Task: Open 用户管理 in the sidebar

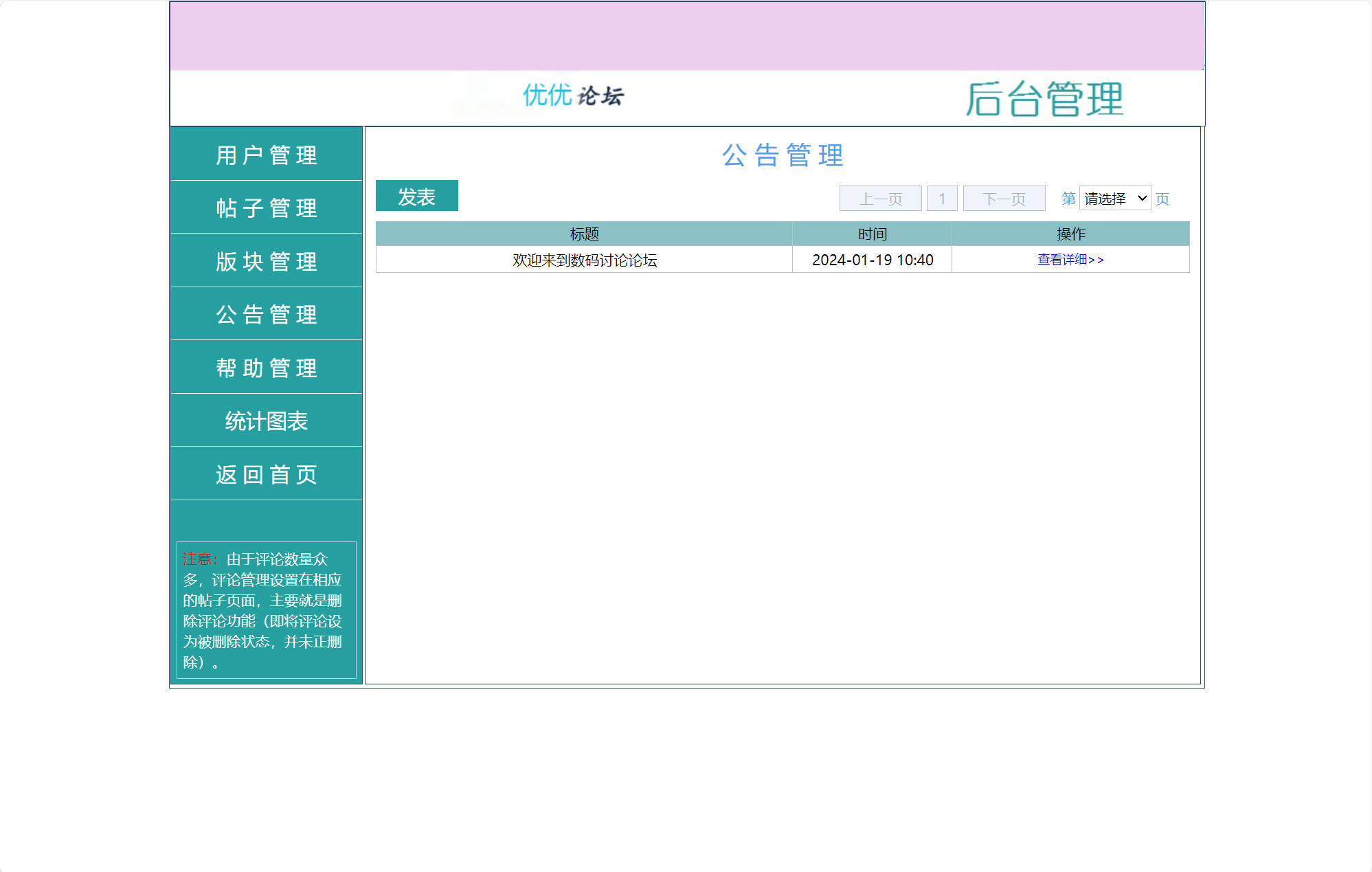Action: (265, 155)
